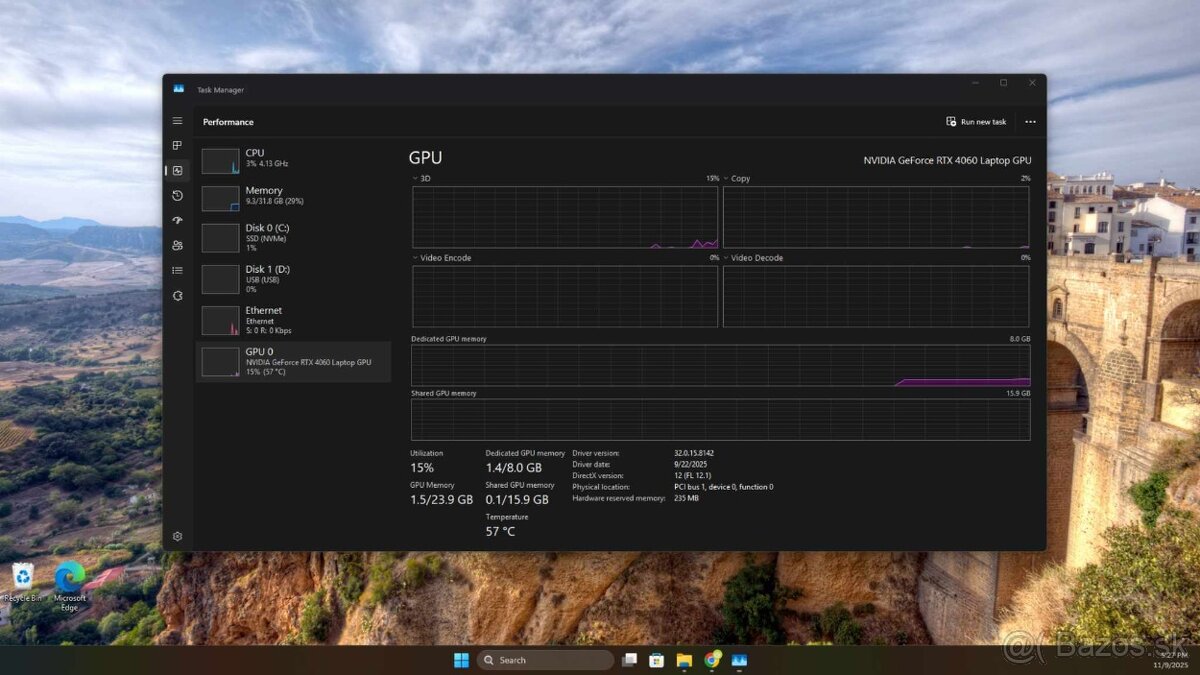Open the Users page
Viewport: 1200px width, 675px height.
click(177, 245)
